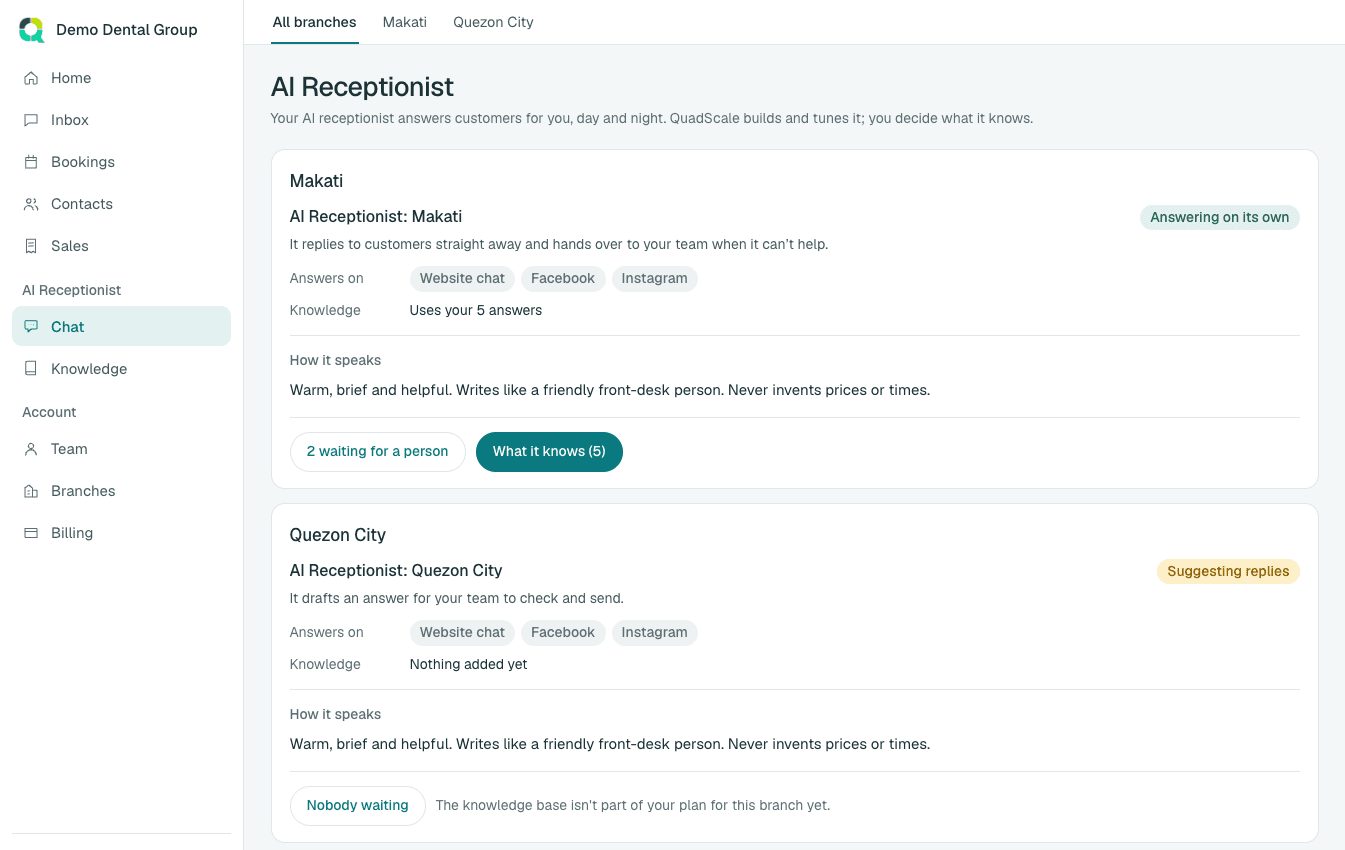Click the 'Suggesting replies' status badge
1345x850 pixels.
pos(1228,572)
